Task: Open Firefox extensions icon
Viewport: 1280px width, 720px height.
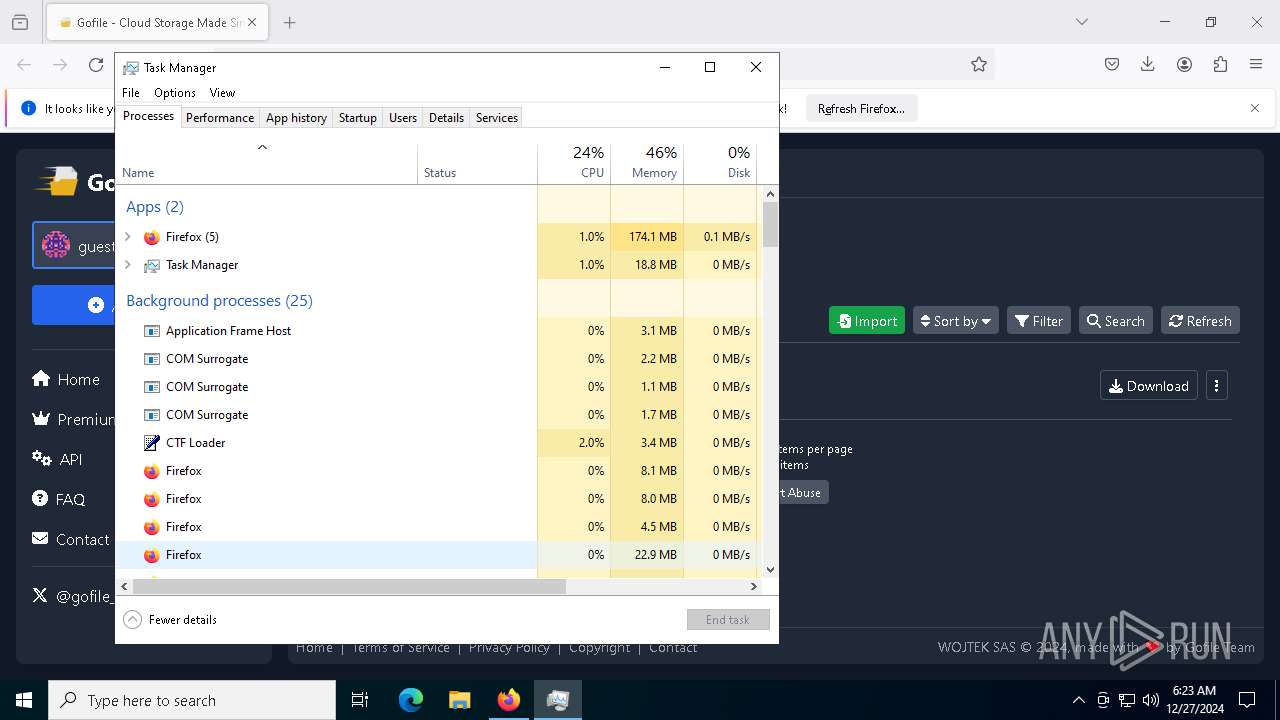Action: point(1220,64)
